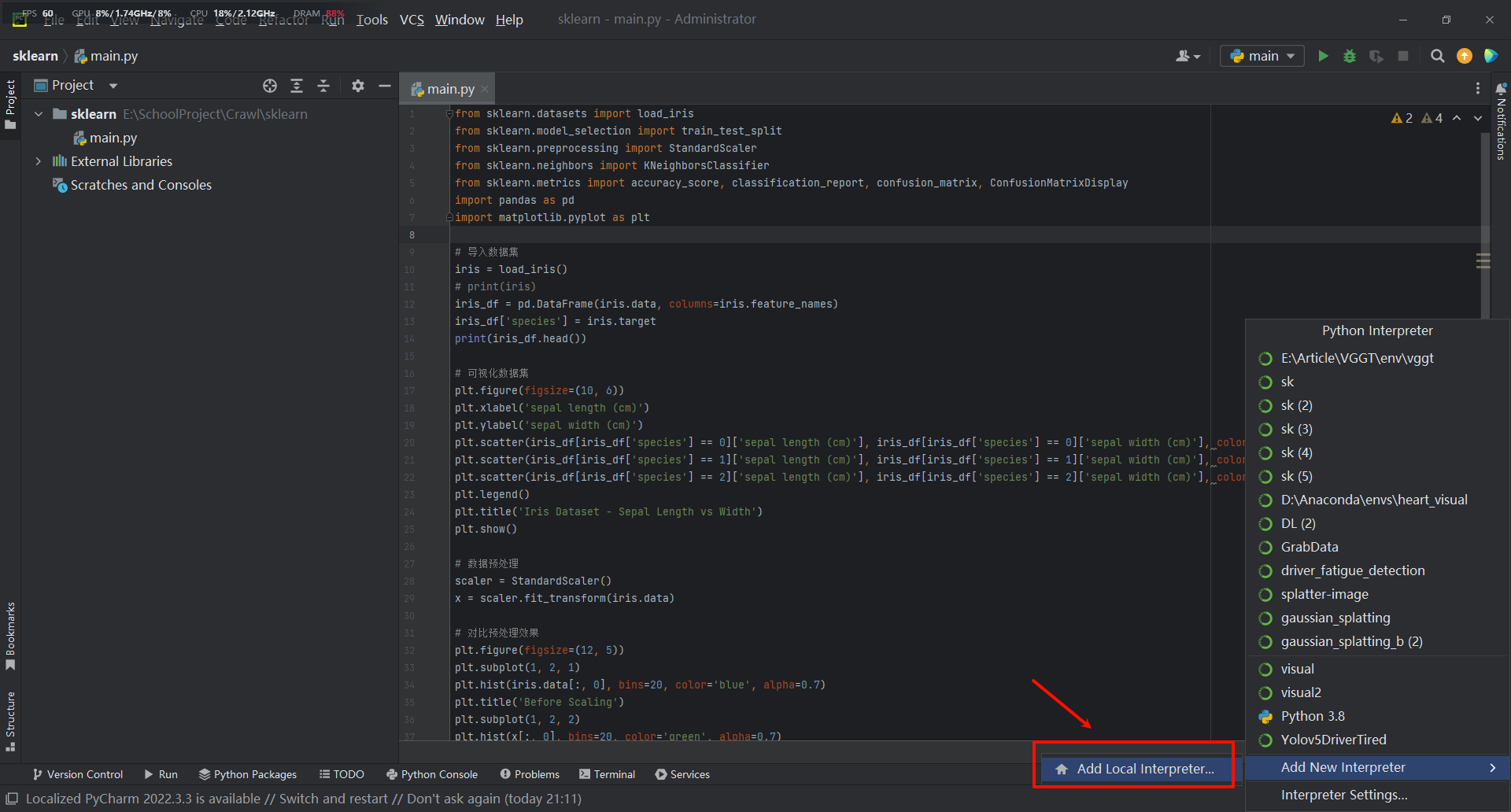Open the Python Console tab
The image size is (1511, 812).
(x=432, y=774)
